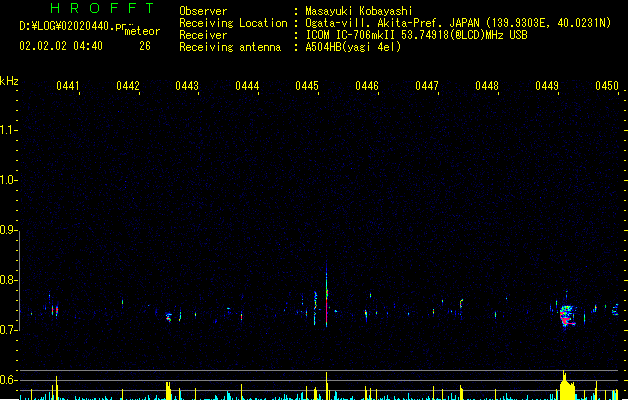This screenshot has height=400, width=629.
Task: Click the 0447 time marker
Action: [x=427, y=86]
